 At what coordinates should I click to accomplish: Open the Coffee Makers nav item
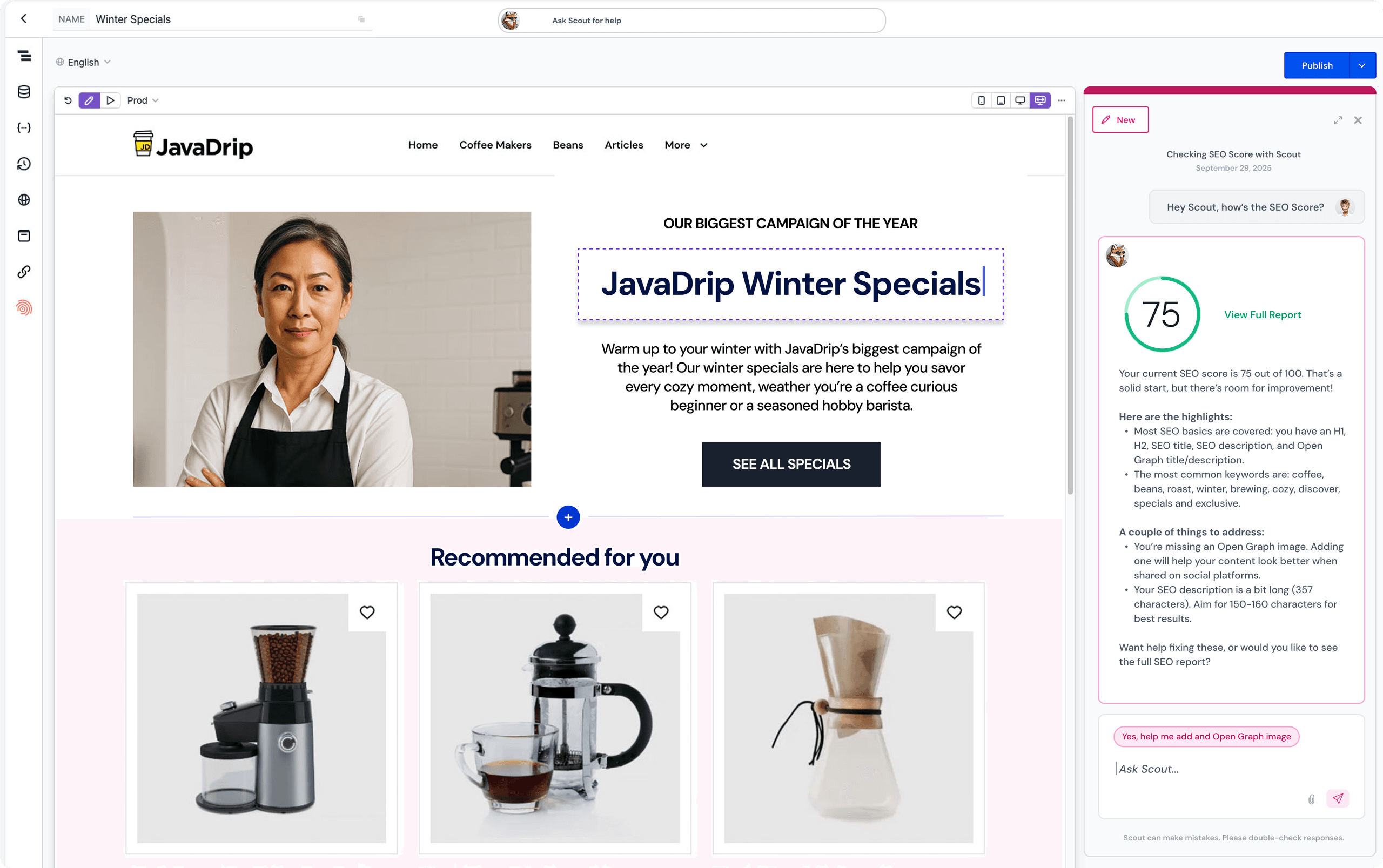[x=495, y=145]
